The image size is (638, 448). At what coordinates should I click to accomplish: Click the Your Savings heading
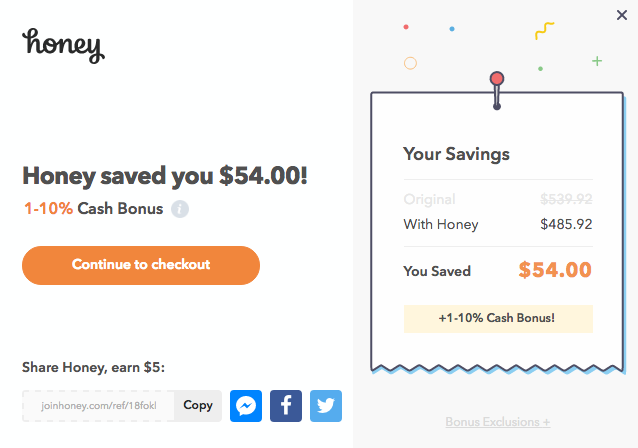456,154
